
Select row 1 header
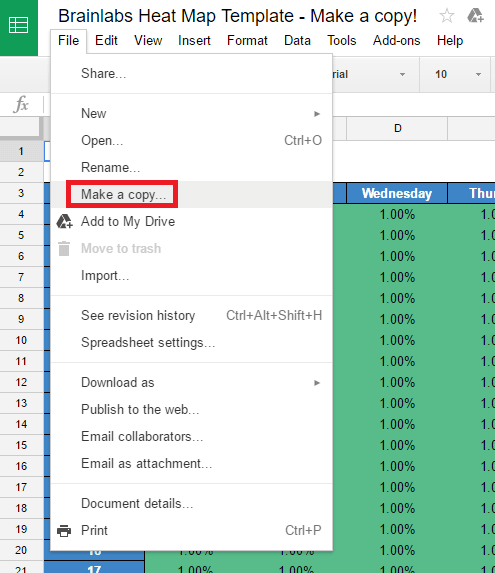21,151
